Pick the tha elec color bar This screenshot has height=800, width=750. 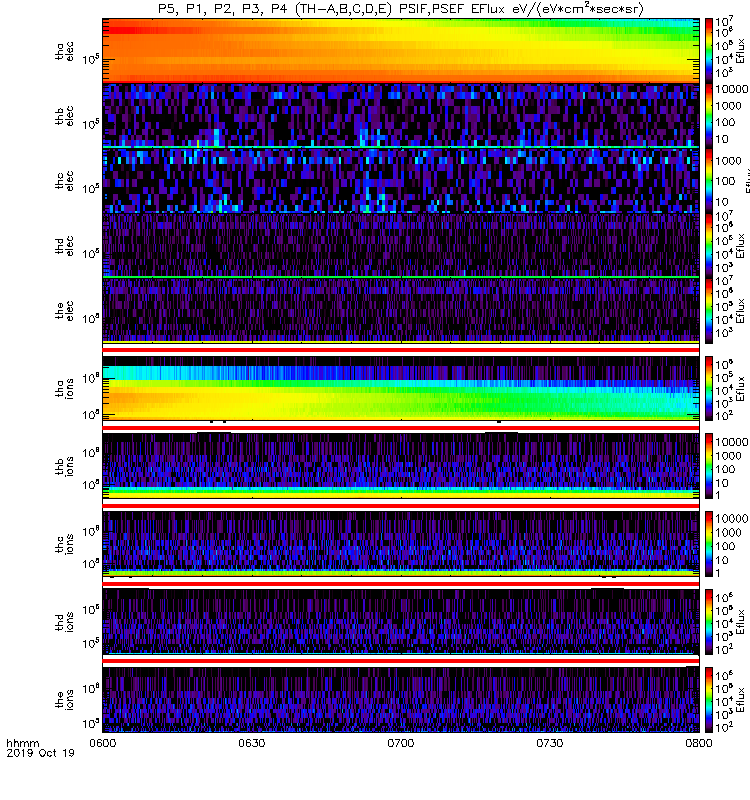(709, 51)
